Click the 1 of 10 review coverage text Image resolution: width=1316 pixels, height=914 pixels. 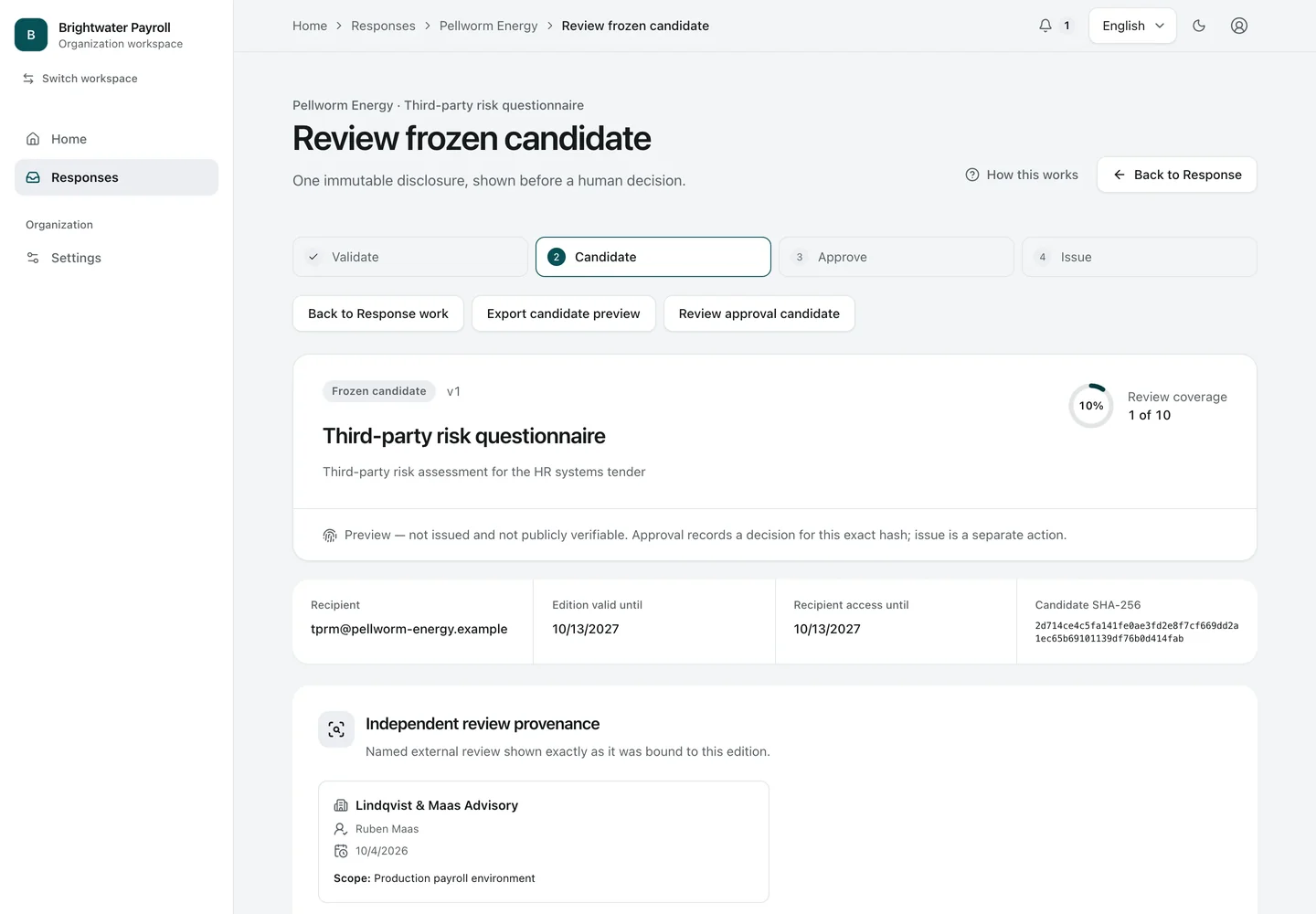coord(1149,415)
